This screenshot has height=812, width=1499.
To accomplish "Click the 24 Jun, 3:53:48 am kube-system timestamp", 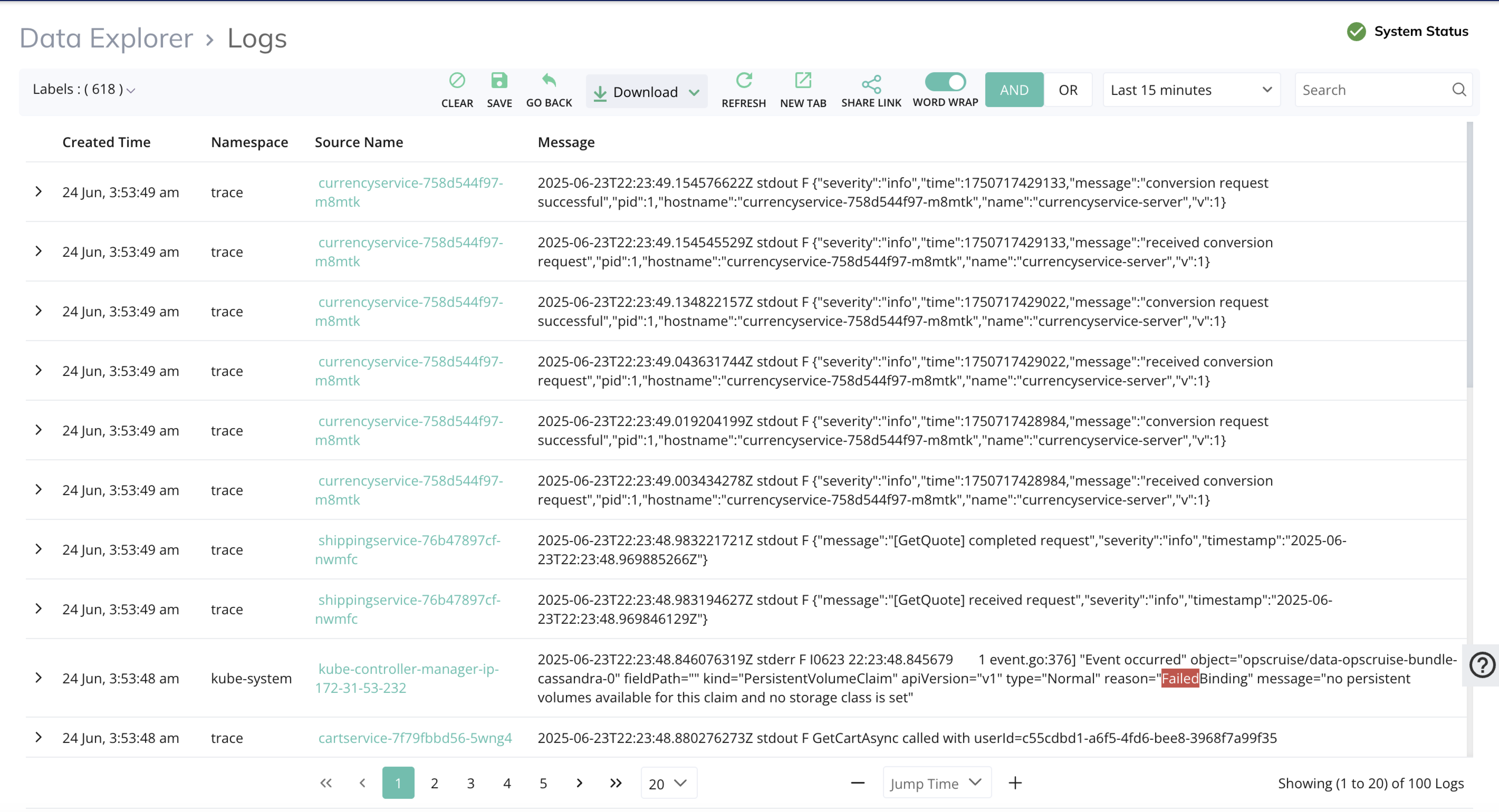I will click(121, 678).
